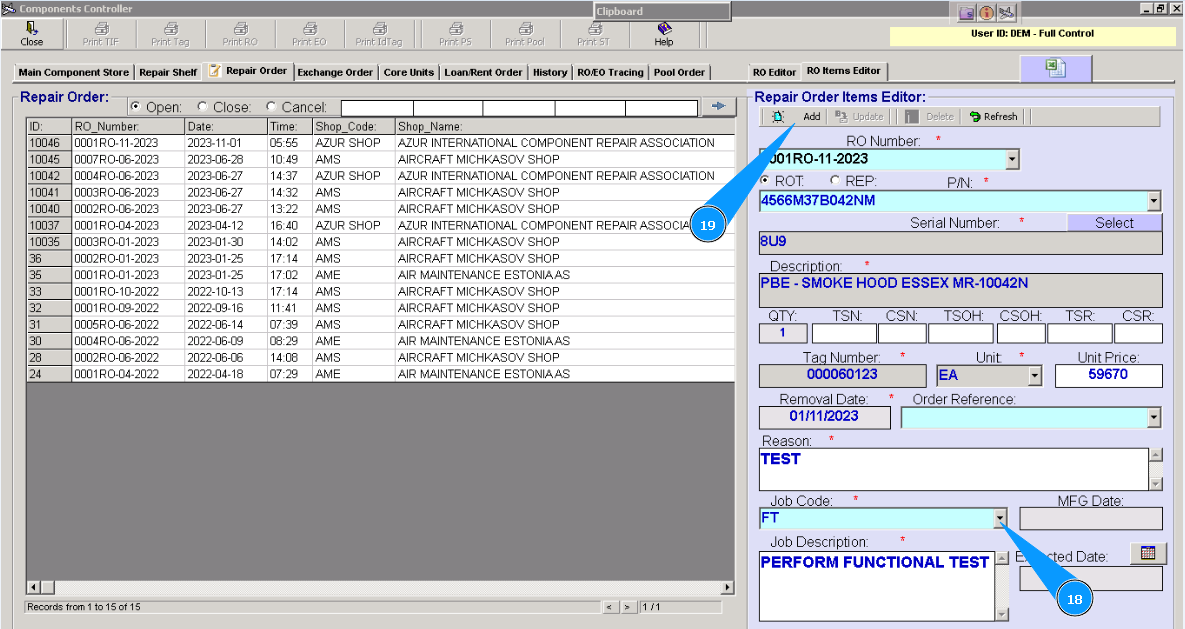Image resolution: width=1185 pixels, height=629 pixels.
Task: Click the purple folder S icon
Action: click(967, 13)
